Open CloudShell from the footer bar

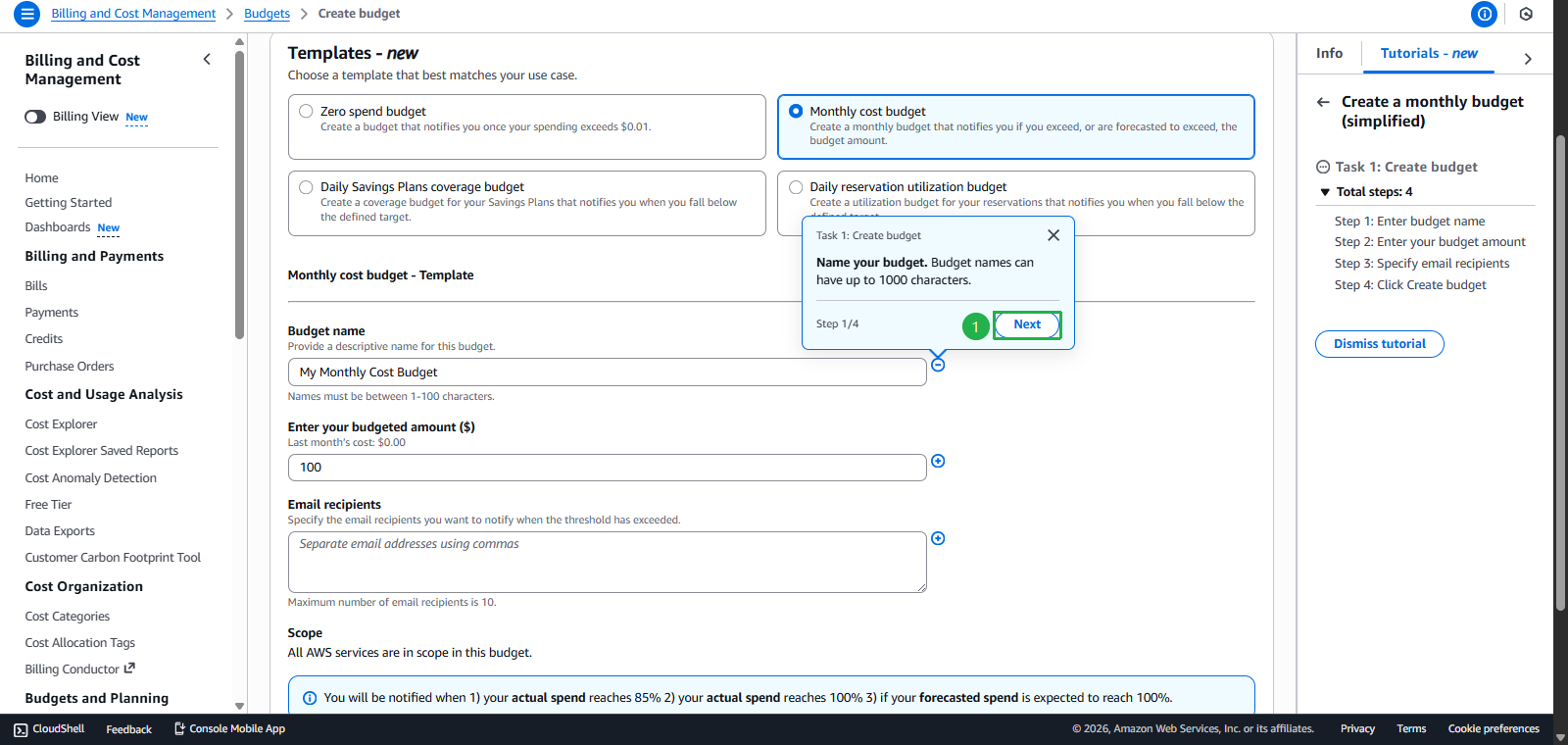(49, 729)
